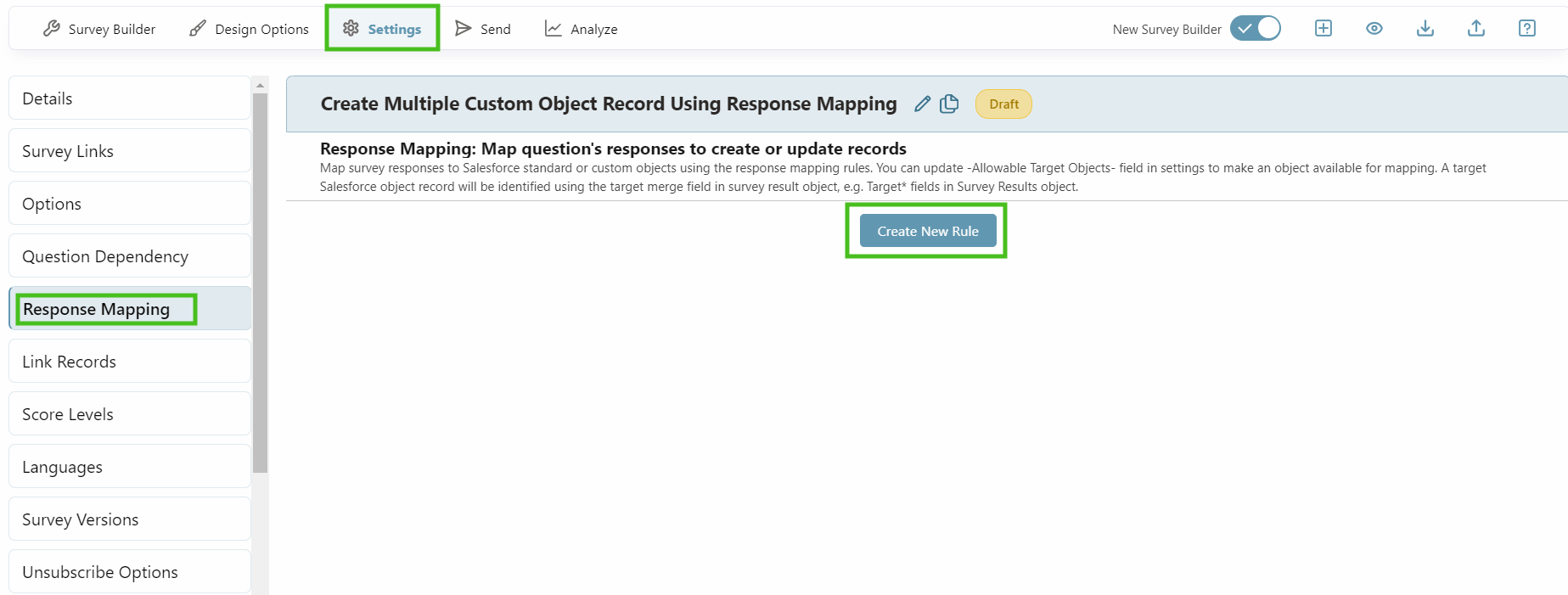Click the sidebar scroll up arrow

pos(260,85)
